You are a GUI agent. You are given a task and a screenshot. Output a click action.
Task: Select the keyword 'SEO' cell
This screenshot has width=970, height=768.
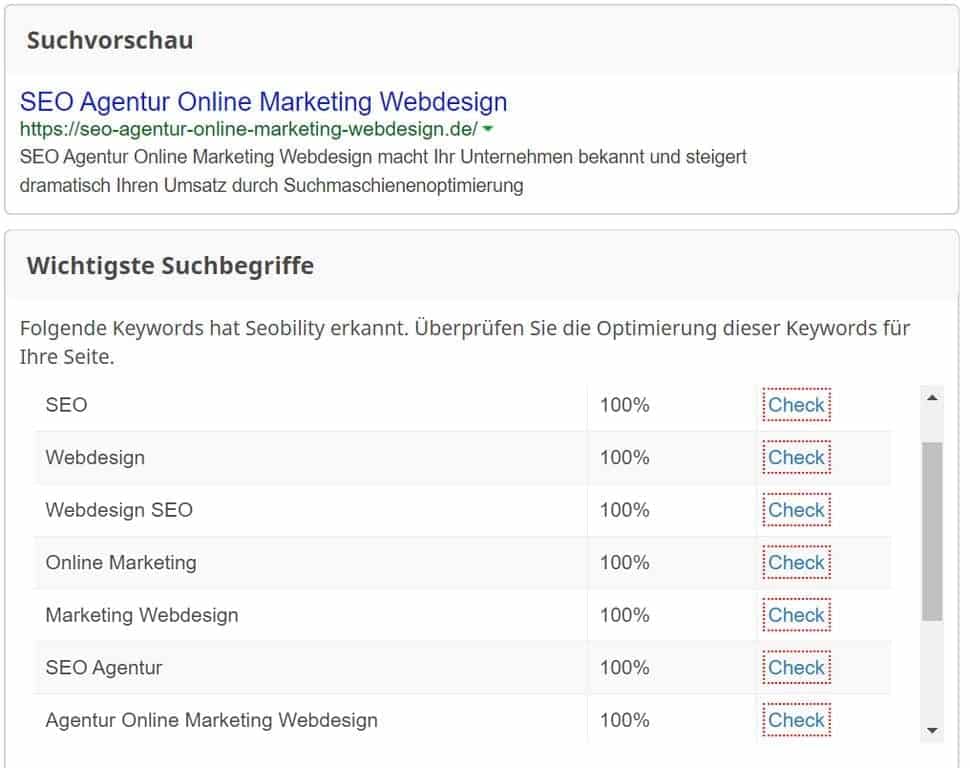(x=311, y=405)
